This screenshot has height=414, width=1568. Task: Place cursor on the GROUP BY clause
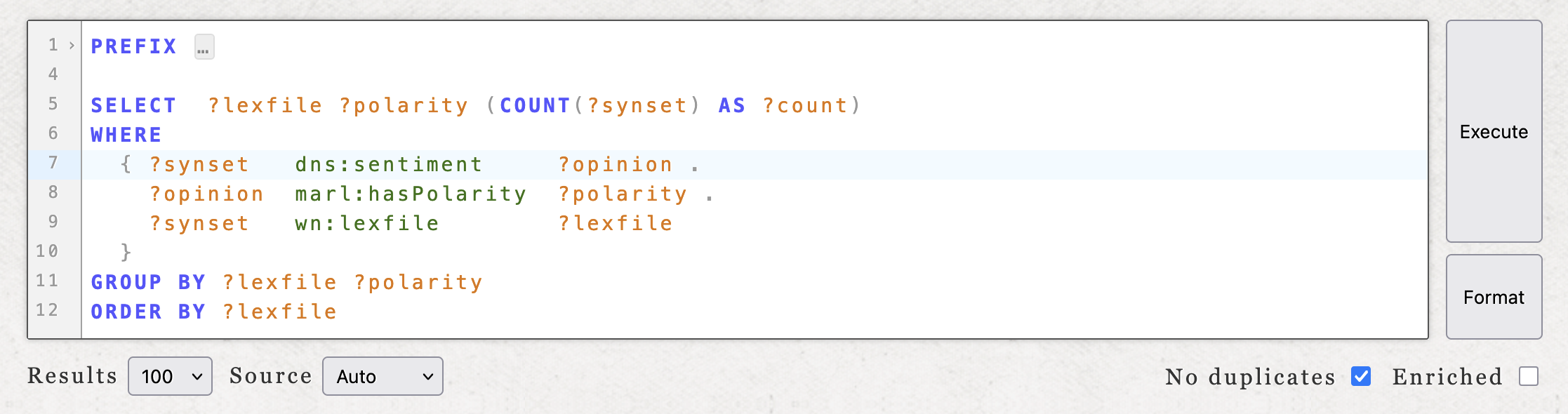(148, 281)
